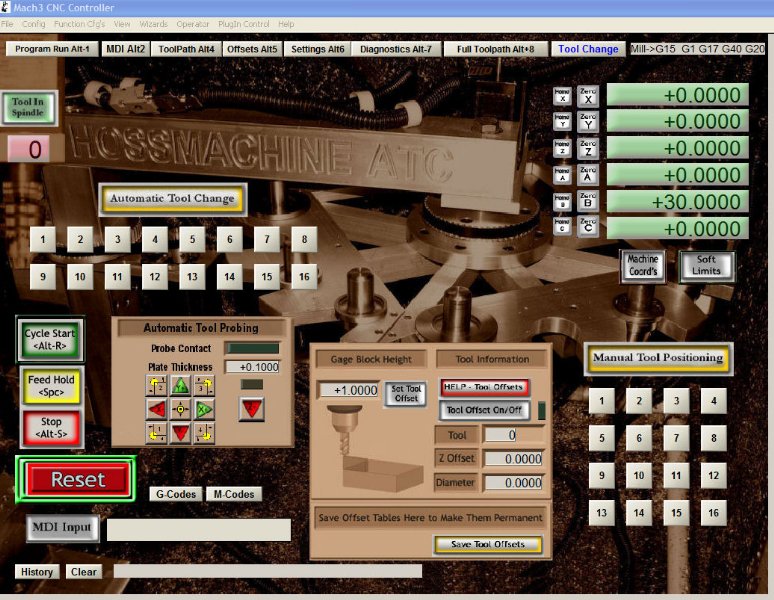Viewport: 774px width, 600px height.
Task: Select tool 12 under Automatic Tool Change
Action: [155, 276]
